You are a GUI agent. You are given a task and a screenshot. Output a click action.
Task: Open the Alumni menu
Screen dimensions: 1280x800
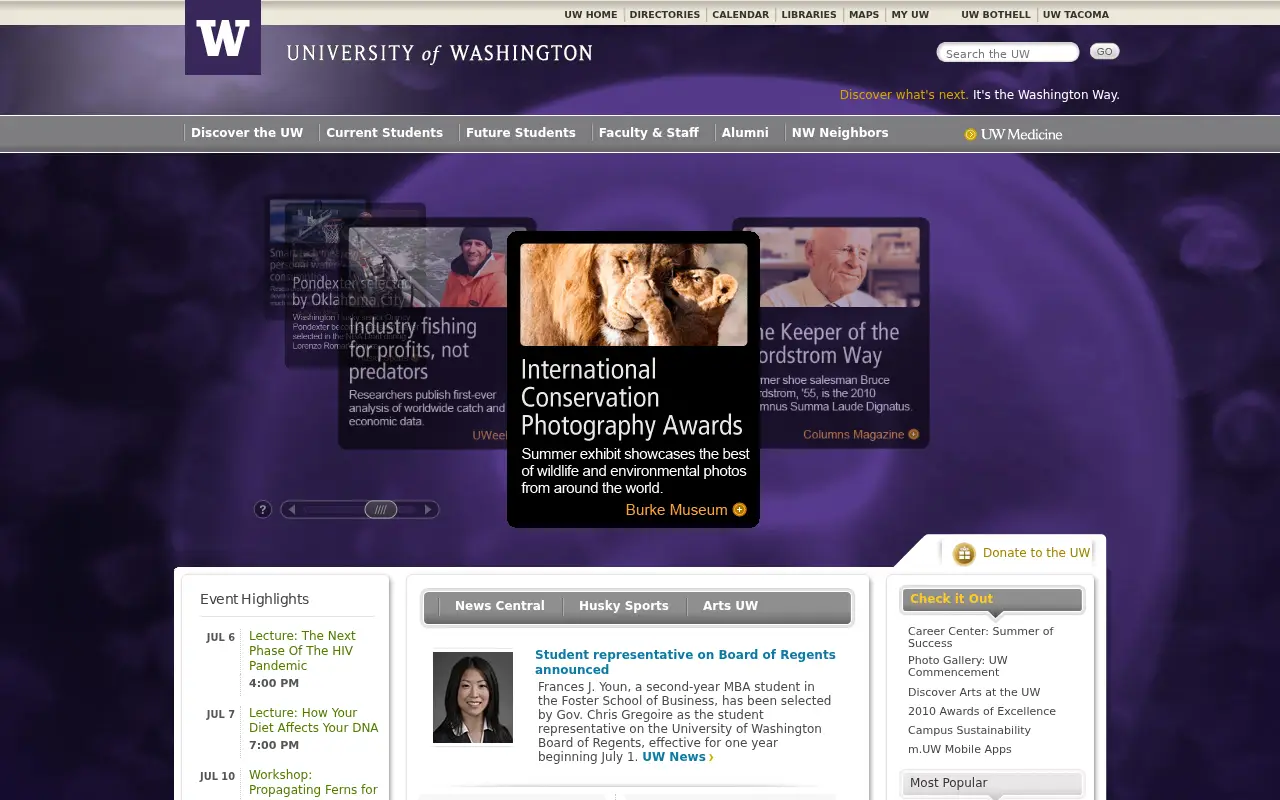(745, 132)
